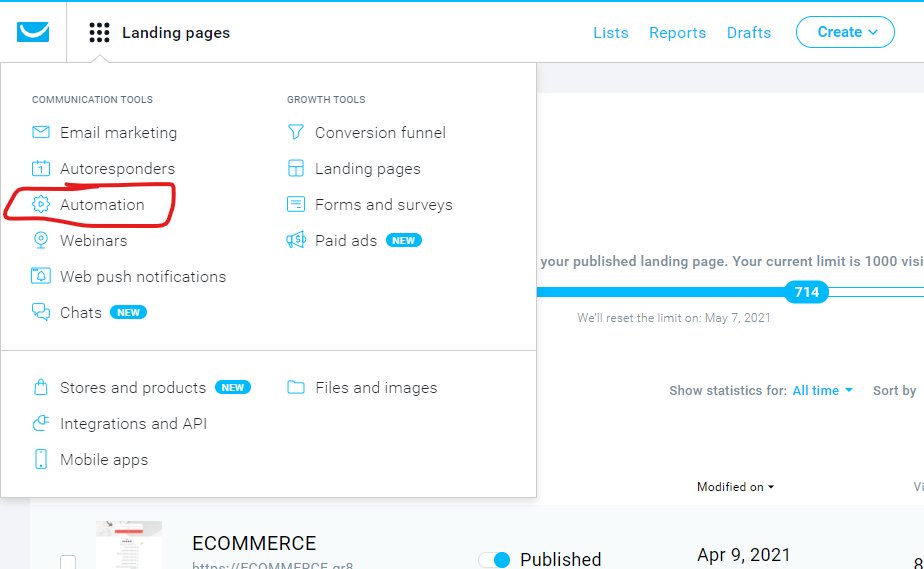The height and width of the screenshot is (569, 924).
Task: Expand the Create dropdown button
Action: pyautogui.click(x=845, y=32)
